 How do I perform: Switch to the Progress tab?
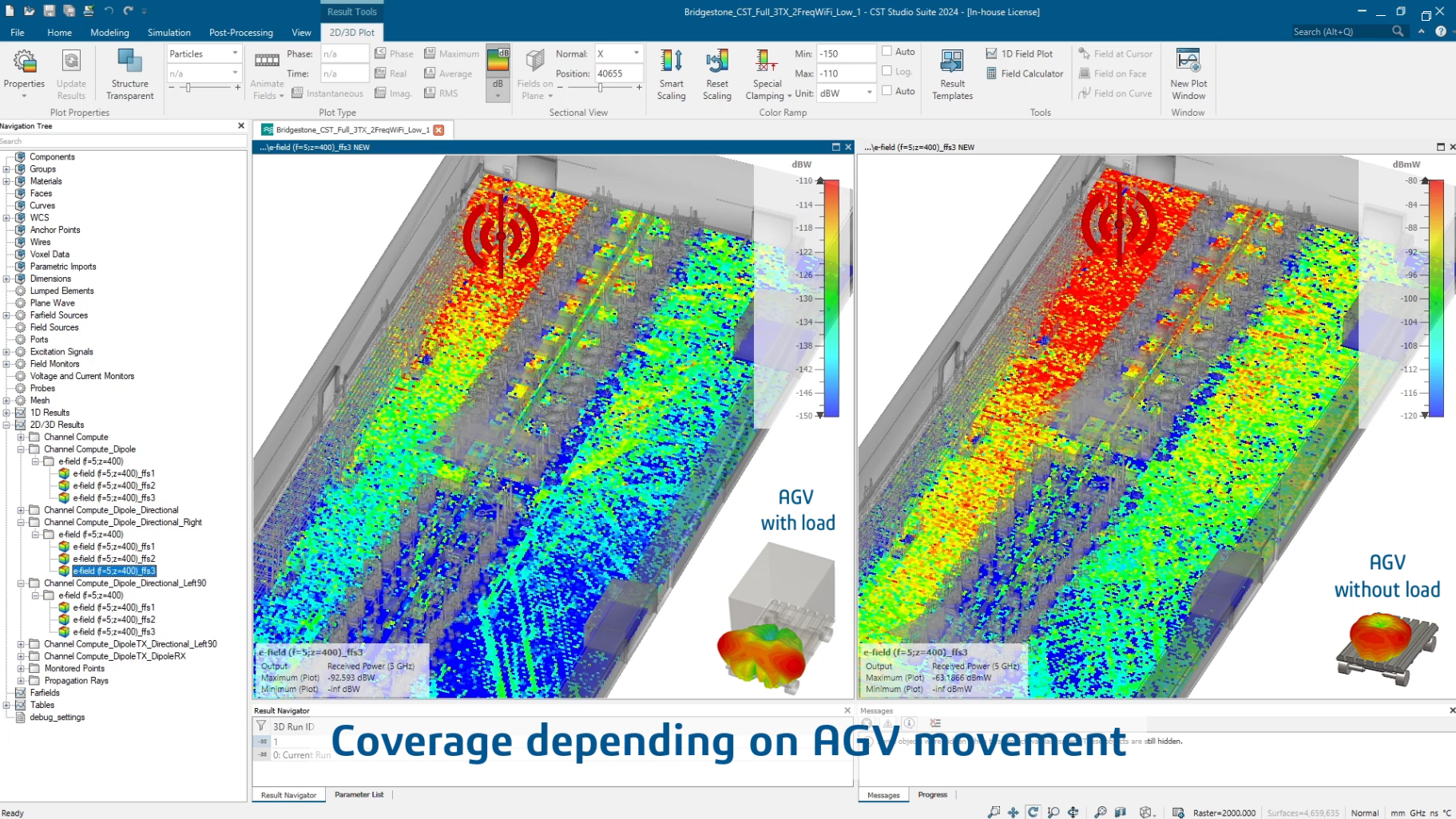(932, 795)
